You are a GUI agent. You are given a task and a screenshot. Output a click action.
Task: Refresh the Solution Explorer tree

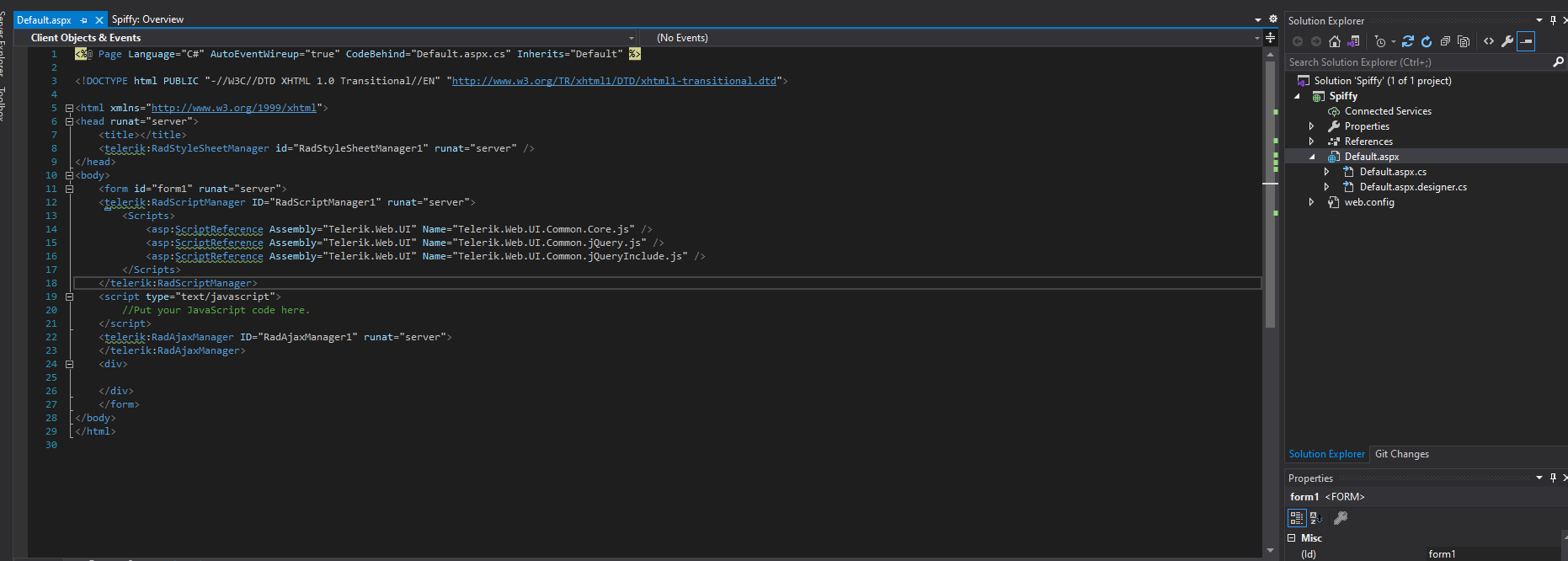click(x=1427, y=41)
